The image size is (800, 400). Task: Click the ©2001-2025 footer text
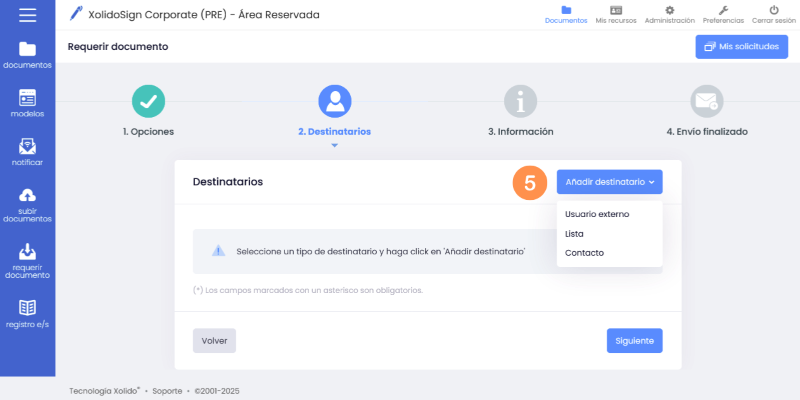tap(217, 391)
